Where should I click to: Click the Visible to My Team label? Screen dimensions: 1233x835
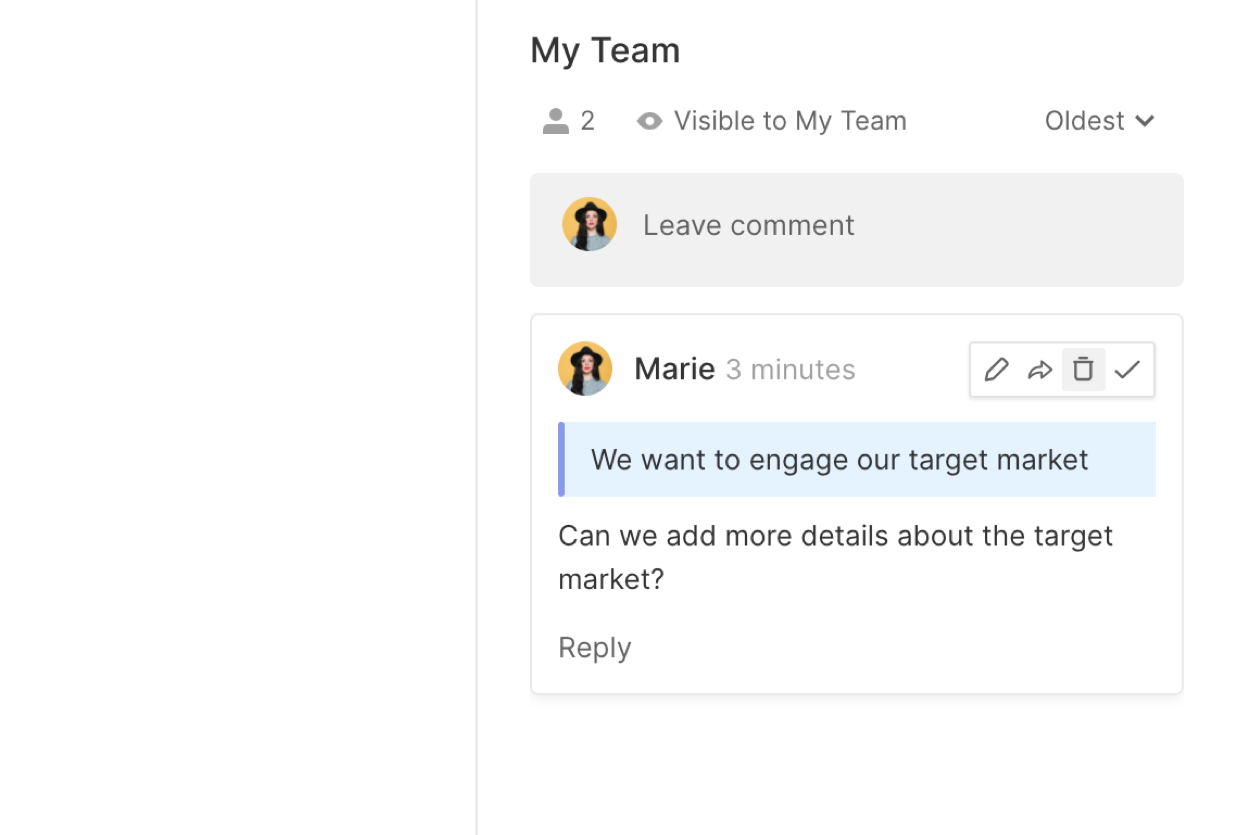point(790,121)
